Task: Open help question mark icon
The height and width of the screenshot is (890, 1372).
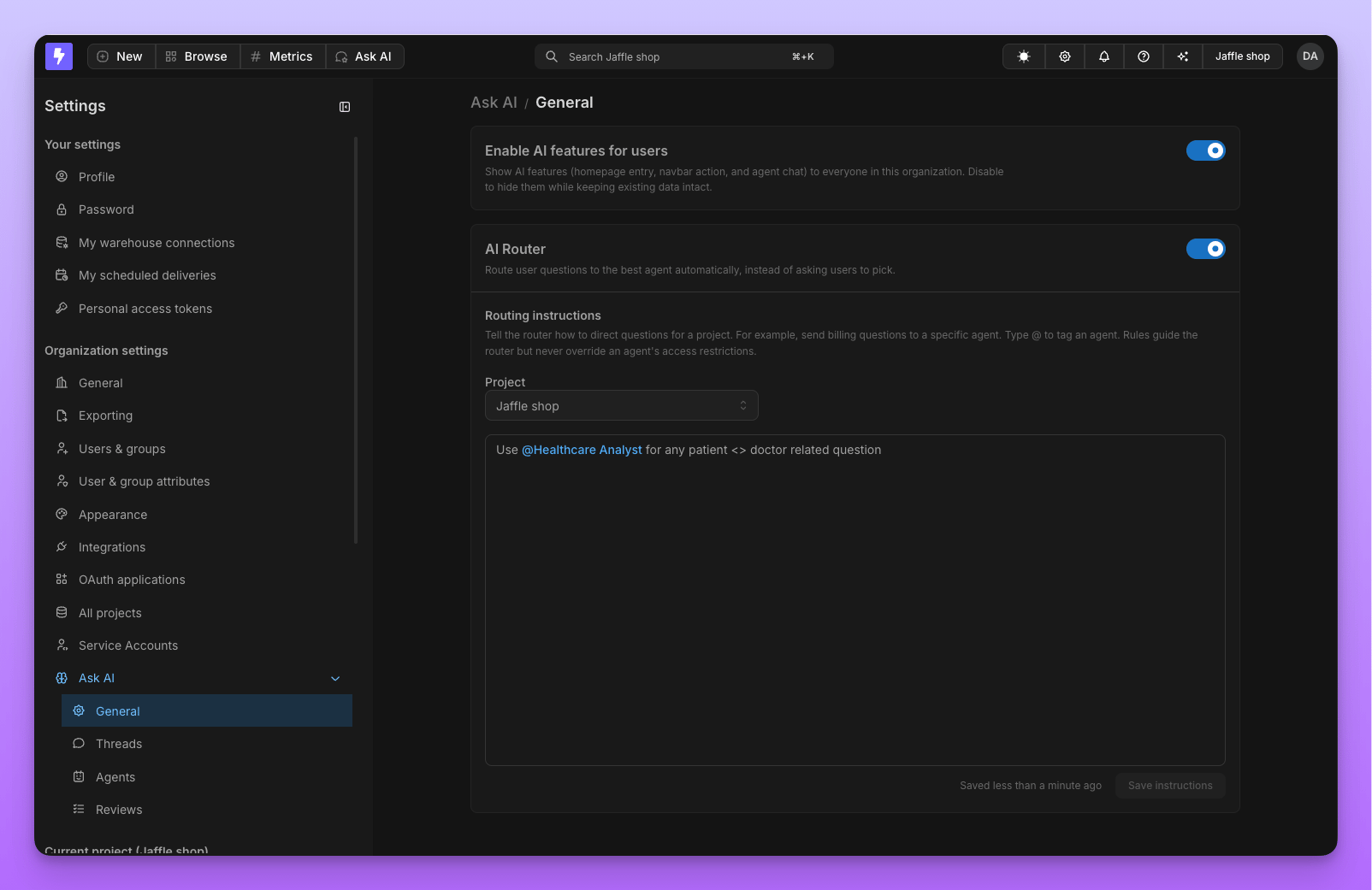Action: pyautogui.click(x=1144, y=56)
